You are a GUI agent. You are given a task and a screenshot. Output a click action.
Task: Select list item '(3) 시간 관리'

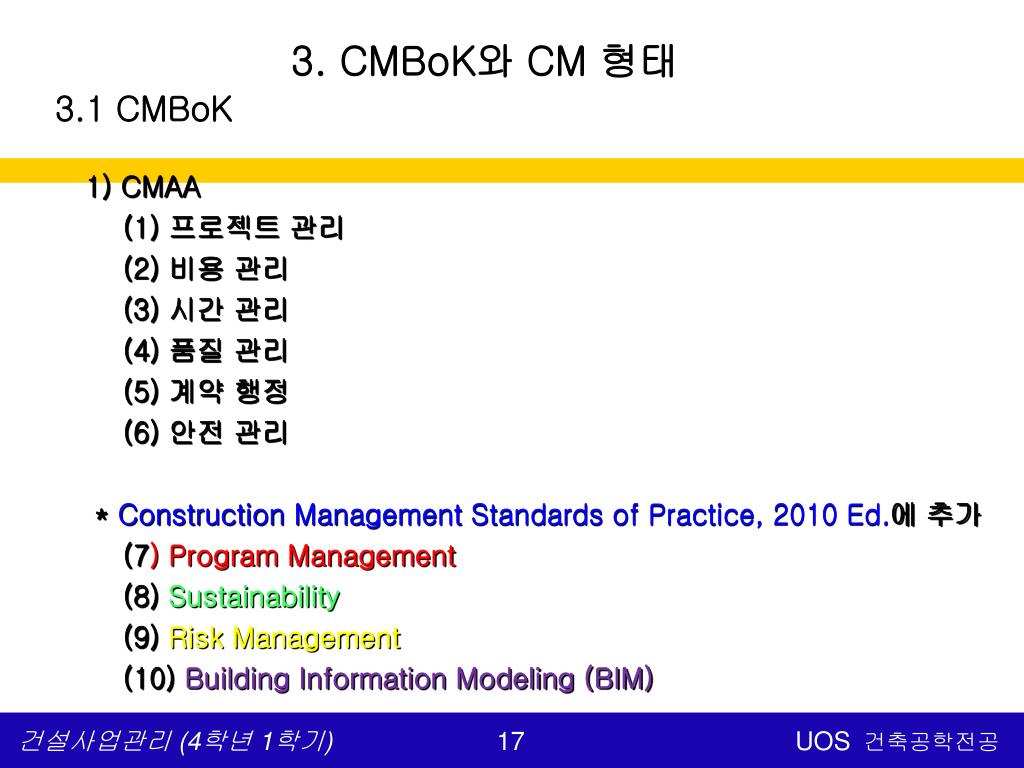[x=206, y=310]
